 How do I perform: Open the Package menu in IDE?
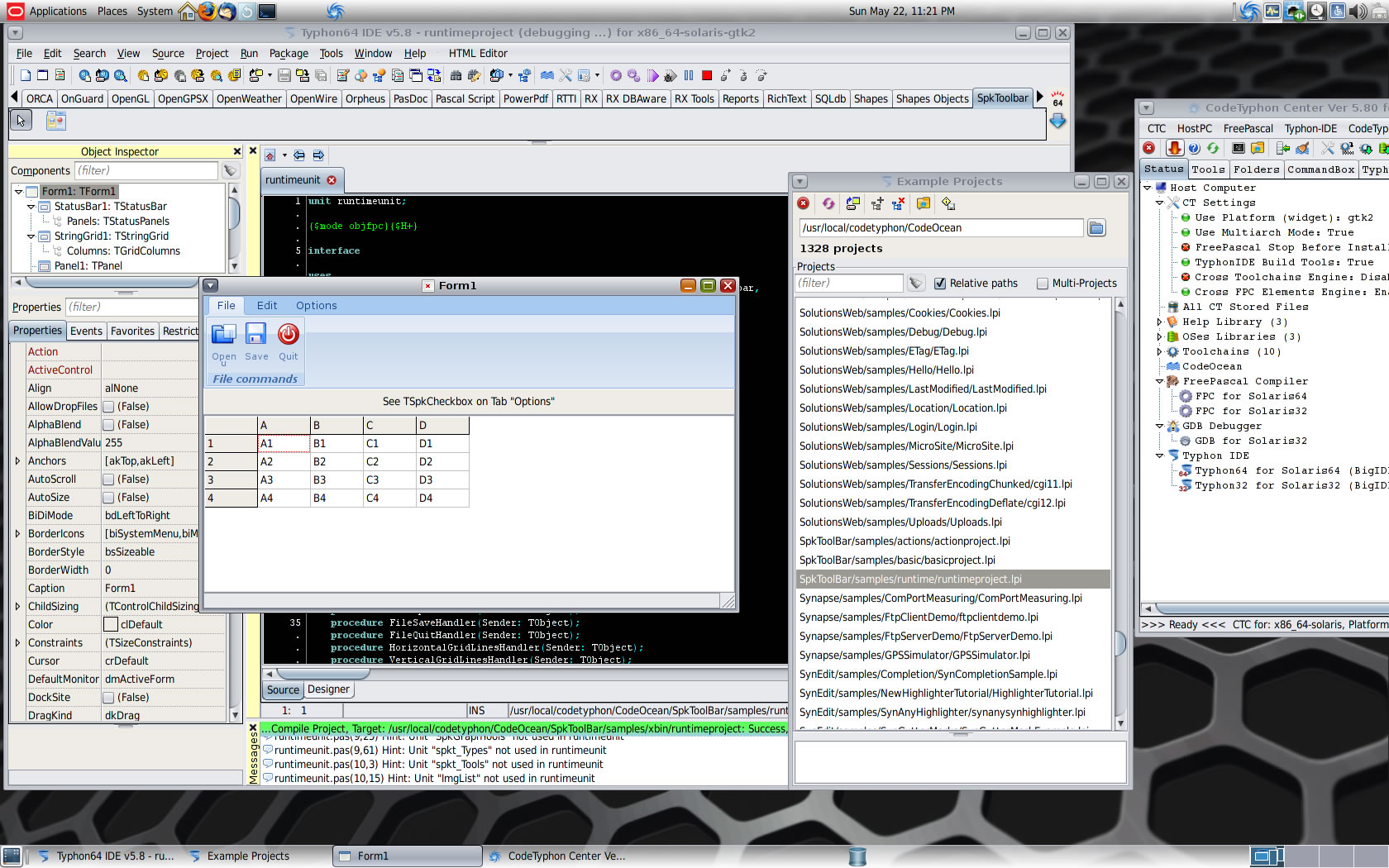(x=289, y=54)
